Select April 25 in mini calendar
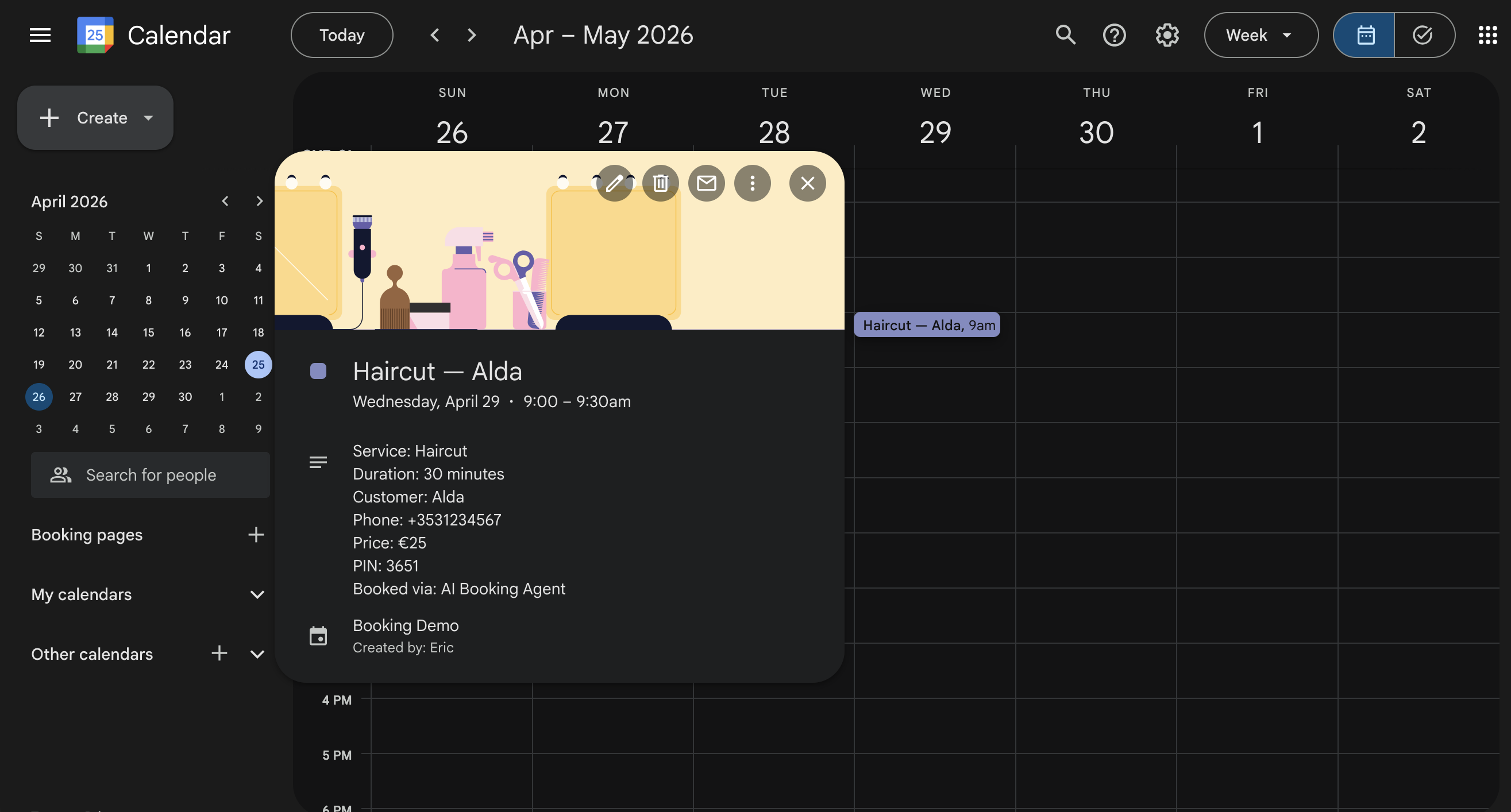The width and height of the screenshot is (1511, 812). tap(258, 364)
